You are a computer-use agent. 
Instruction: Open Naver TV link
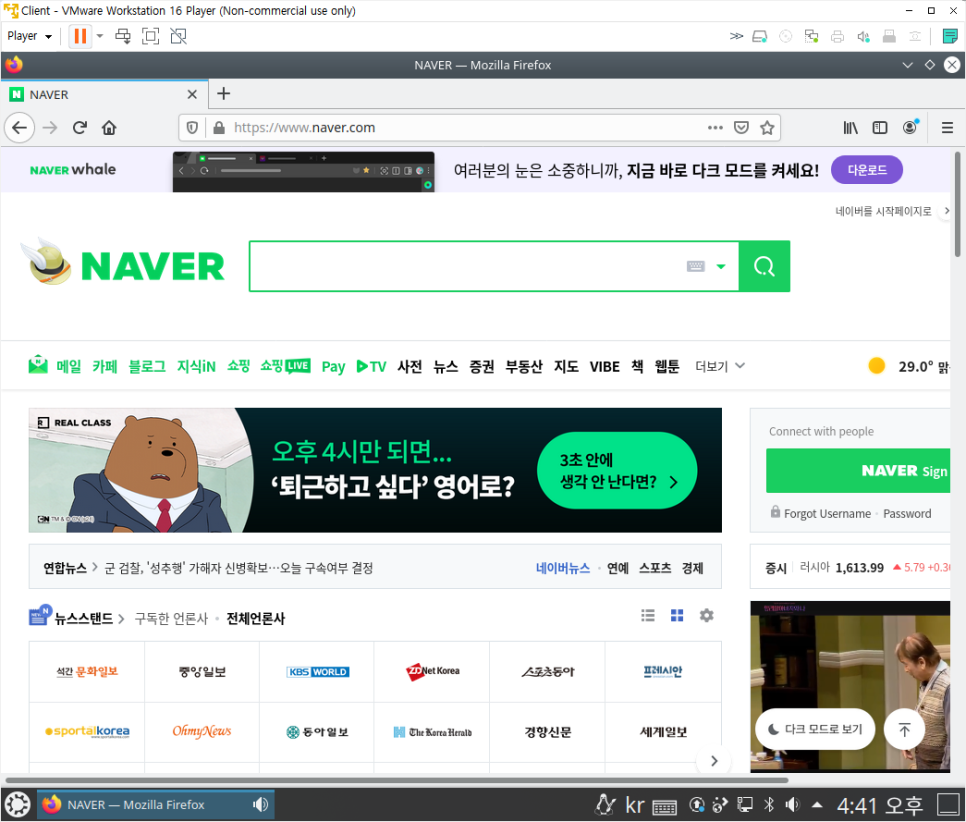click(371, 367)
